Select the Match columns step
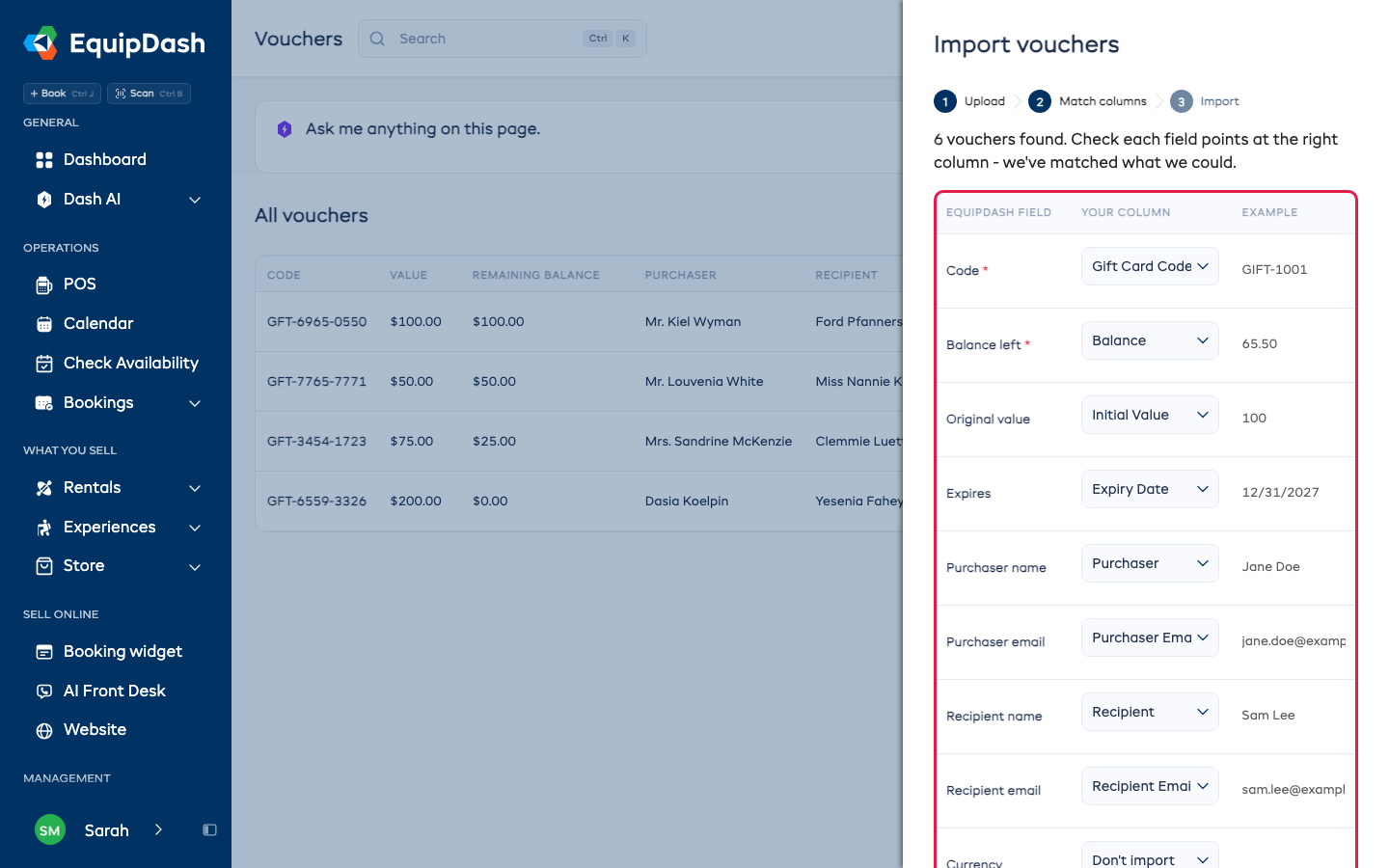Screen dimensions: 1389x868 pyautogui.click(x=1088, y=101)
